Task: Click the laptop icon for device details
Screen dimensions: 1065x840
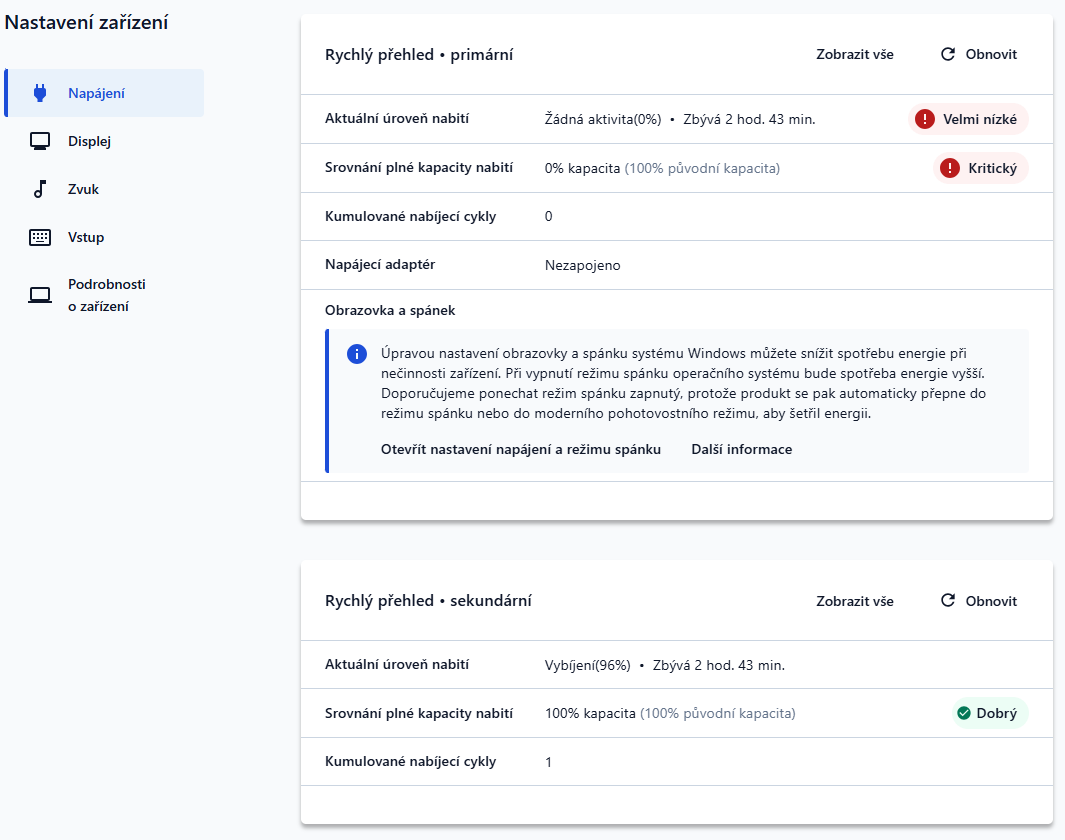Action: 40,295
